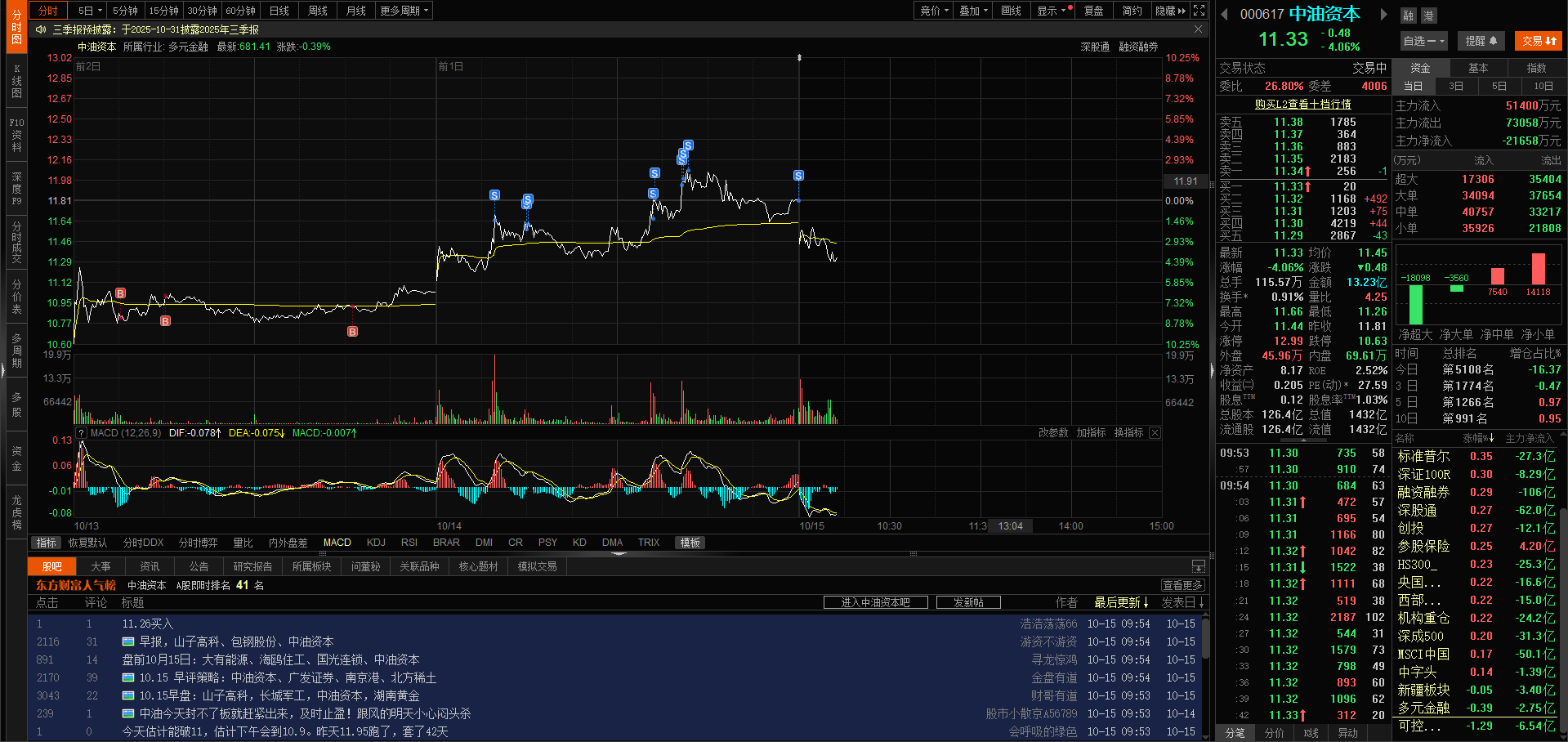The image size is (1568, 742).
Task: Click the 港 Hong Kong connect badge
Action: tap(1427, 16)
